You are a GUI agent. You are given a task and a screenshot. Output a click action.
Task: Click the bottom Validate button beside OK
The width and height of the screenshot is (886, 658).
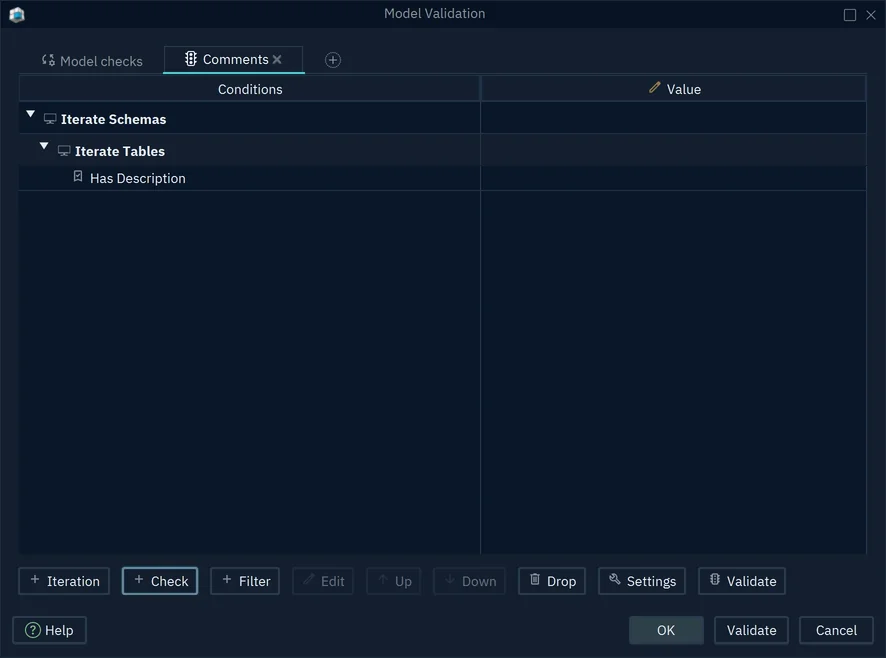pyautogui.click(x=752, y=630)
